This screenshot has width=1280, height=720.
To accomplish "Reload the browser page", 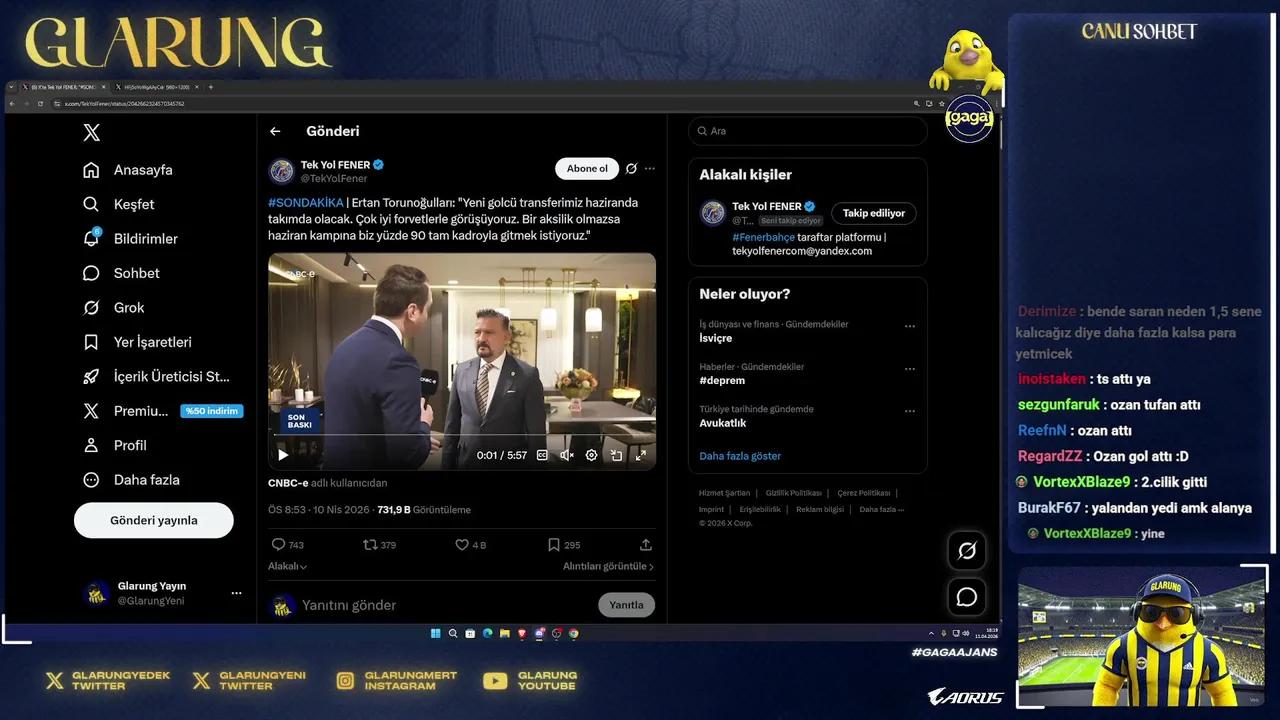I will 40,103.
